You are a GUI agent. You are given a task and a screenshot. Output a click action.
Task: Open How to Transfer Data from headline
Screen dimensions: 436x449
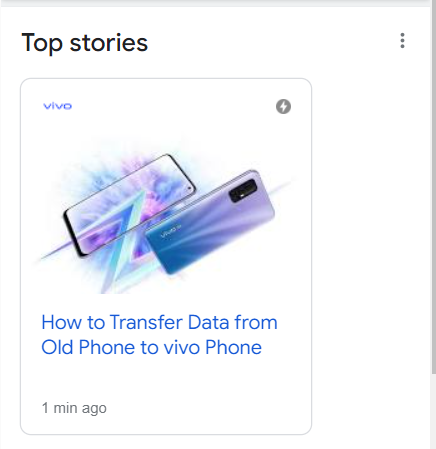[159, 322]
